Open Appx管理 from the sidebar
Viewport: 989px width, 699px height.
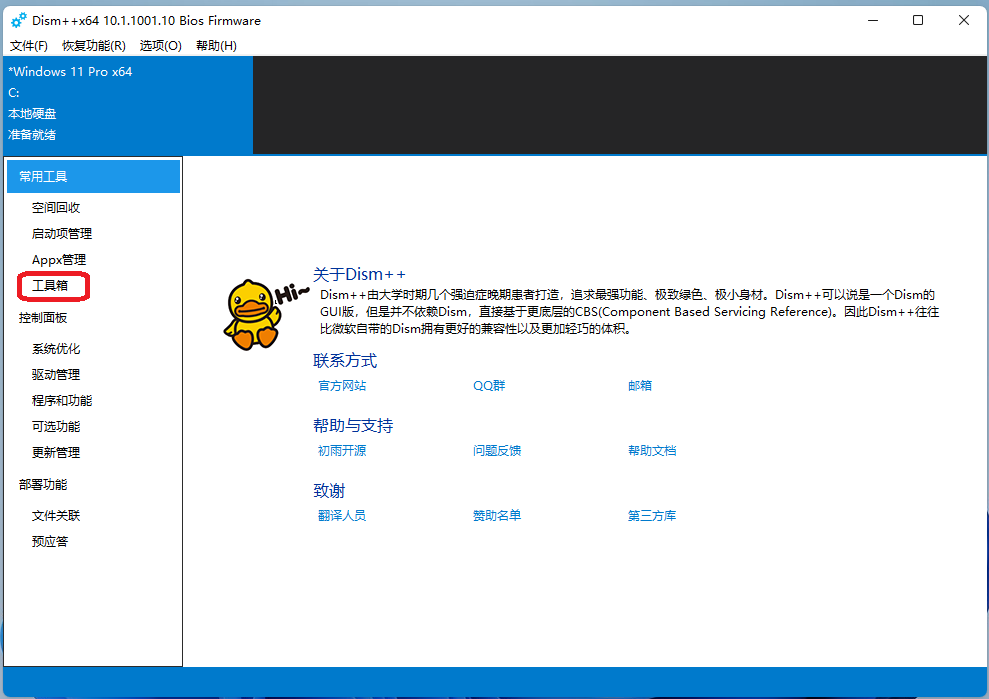pos(60,259)
